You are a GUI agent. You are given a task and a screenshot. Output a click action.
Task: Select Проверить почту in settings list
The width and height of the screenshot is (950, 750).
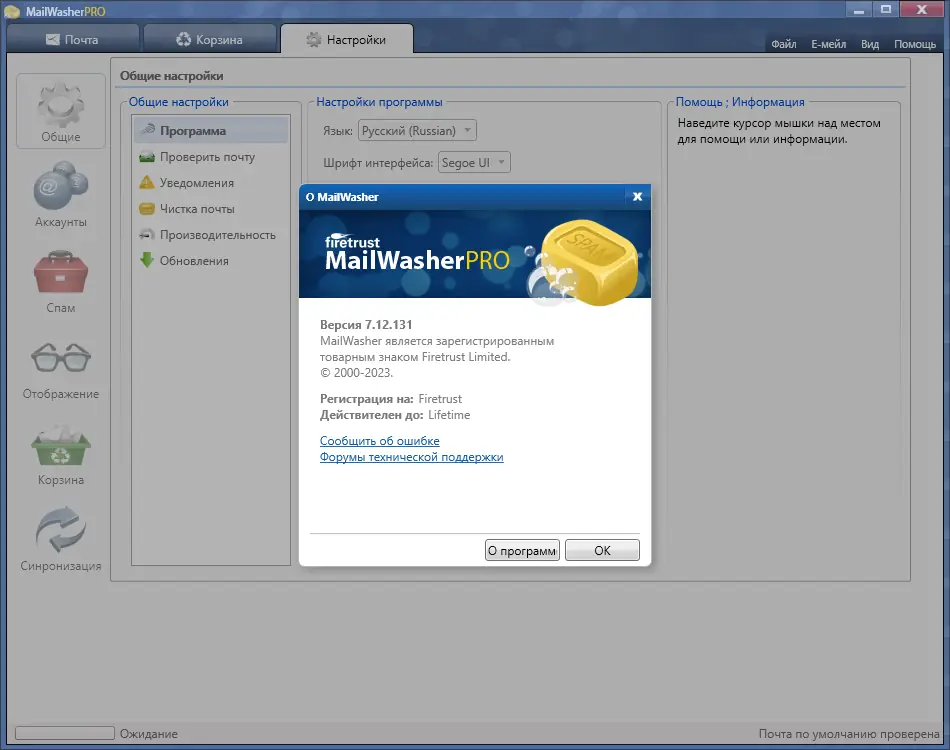[x=211, y=157]
